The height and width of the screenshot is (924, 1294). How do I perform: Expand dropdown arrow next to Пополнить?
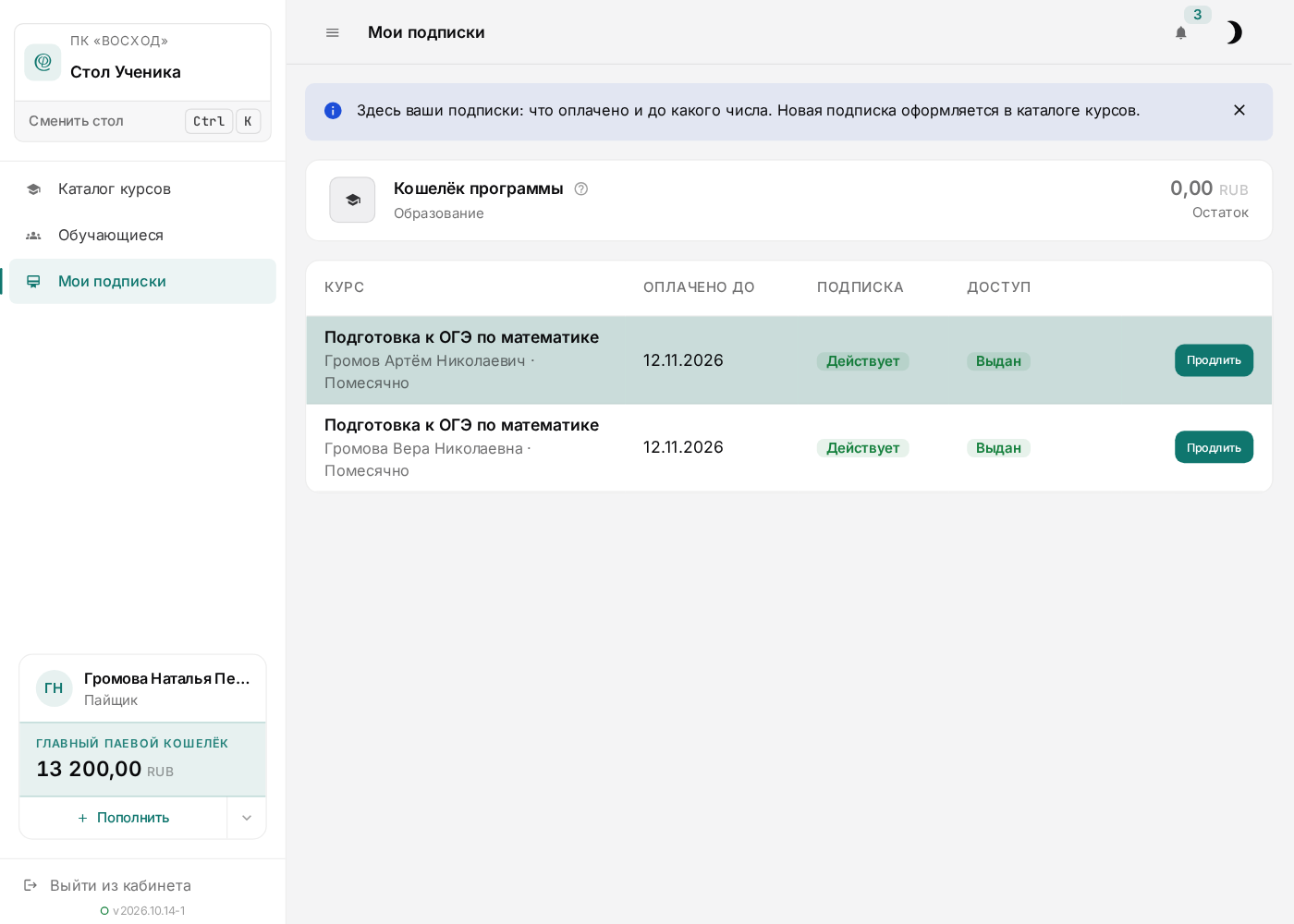click(x=247, y=818)
